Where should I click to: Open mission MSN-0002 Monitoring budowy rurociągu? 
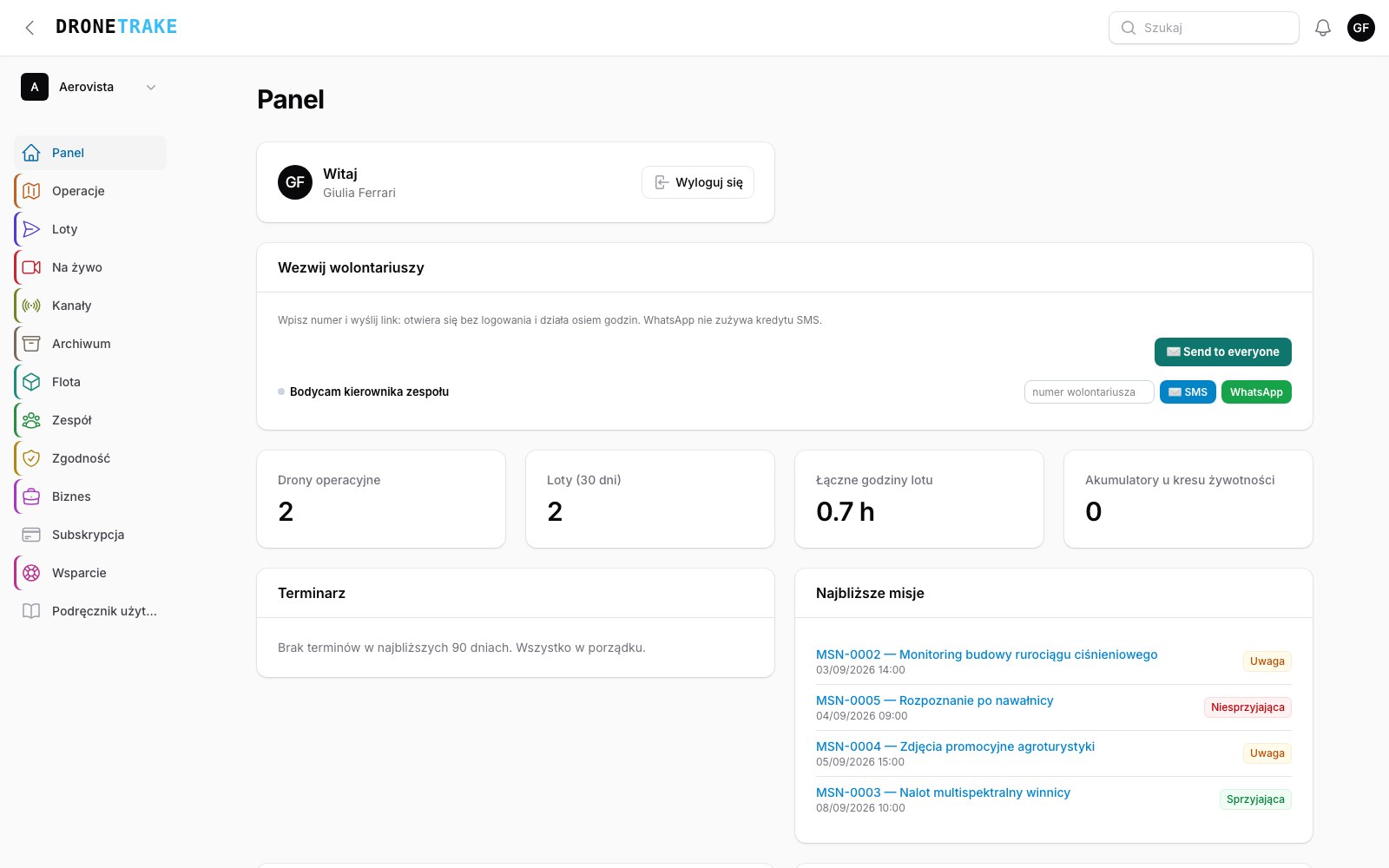point(986,654)
